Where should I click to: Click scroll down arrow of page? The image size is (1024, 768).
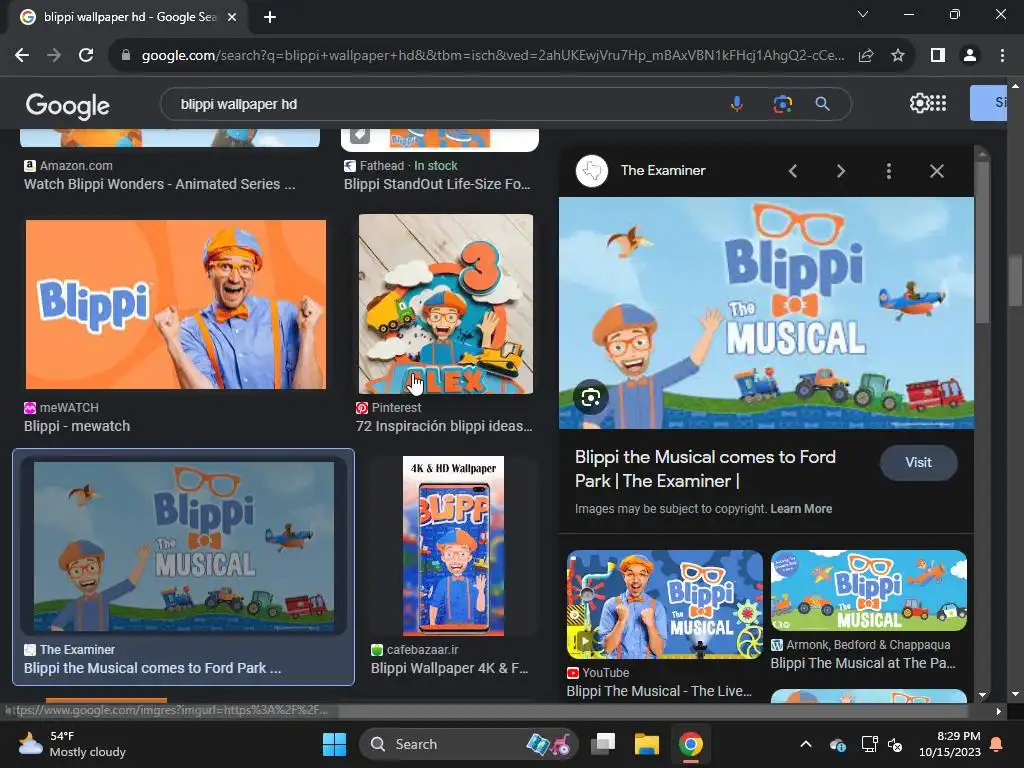point(1016,694)
